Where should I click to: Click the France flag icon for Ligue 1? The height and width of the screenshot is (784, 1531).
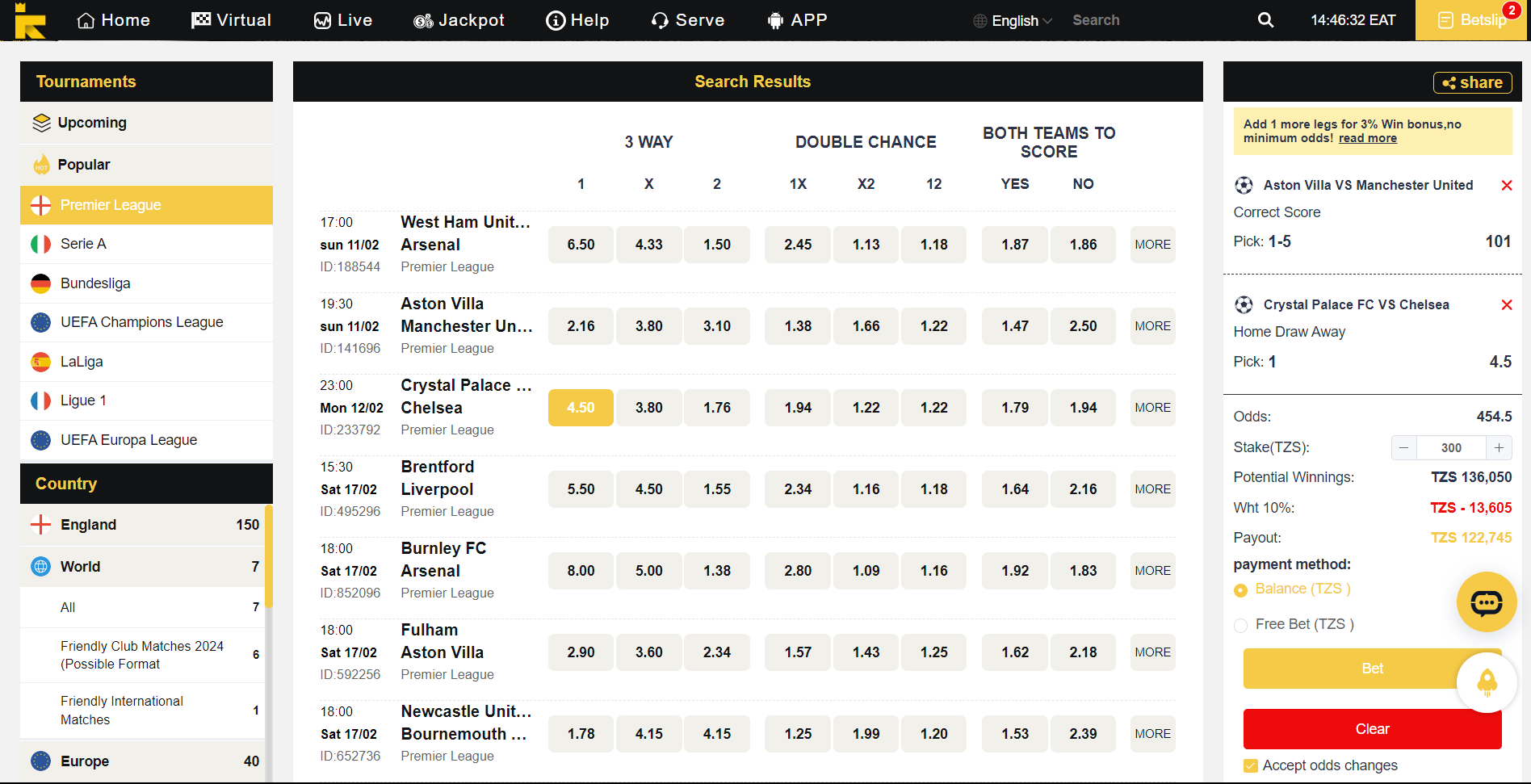coord(41,400)
